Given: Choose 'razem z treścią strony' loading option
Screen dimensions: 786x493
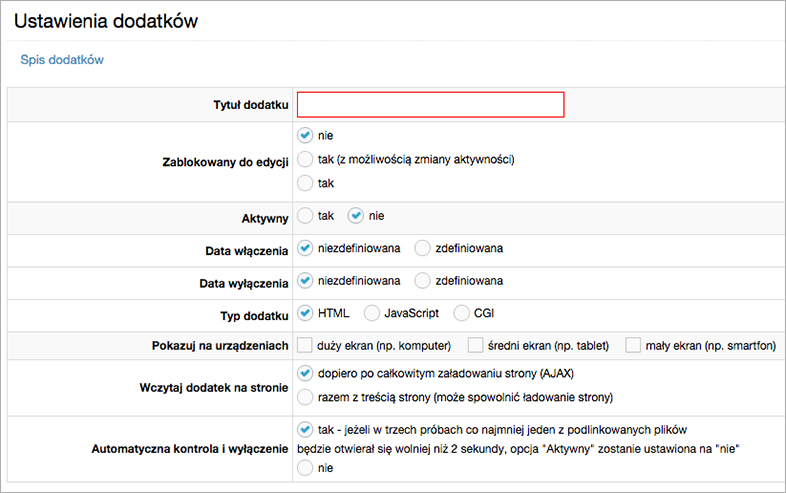Looking at the screenshot, I should (x=306, y=397).
